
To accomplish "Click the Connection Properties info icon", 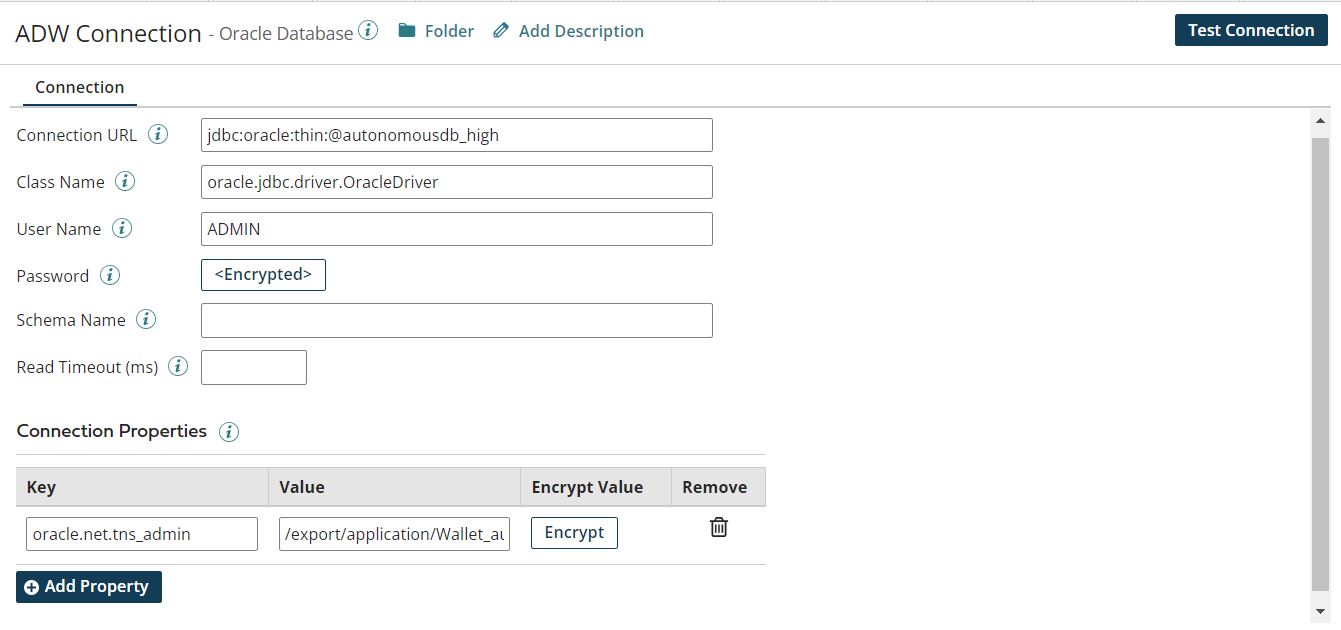I will [229, 432].
